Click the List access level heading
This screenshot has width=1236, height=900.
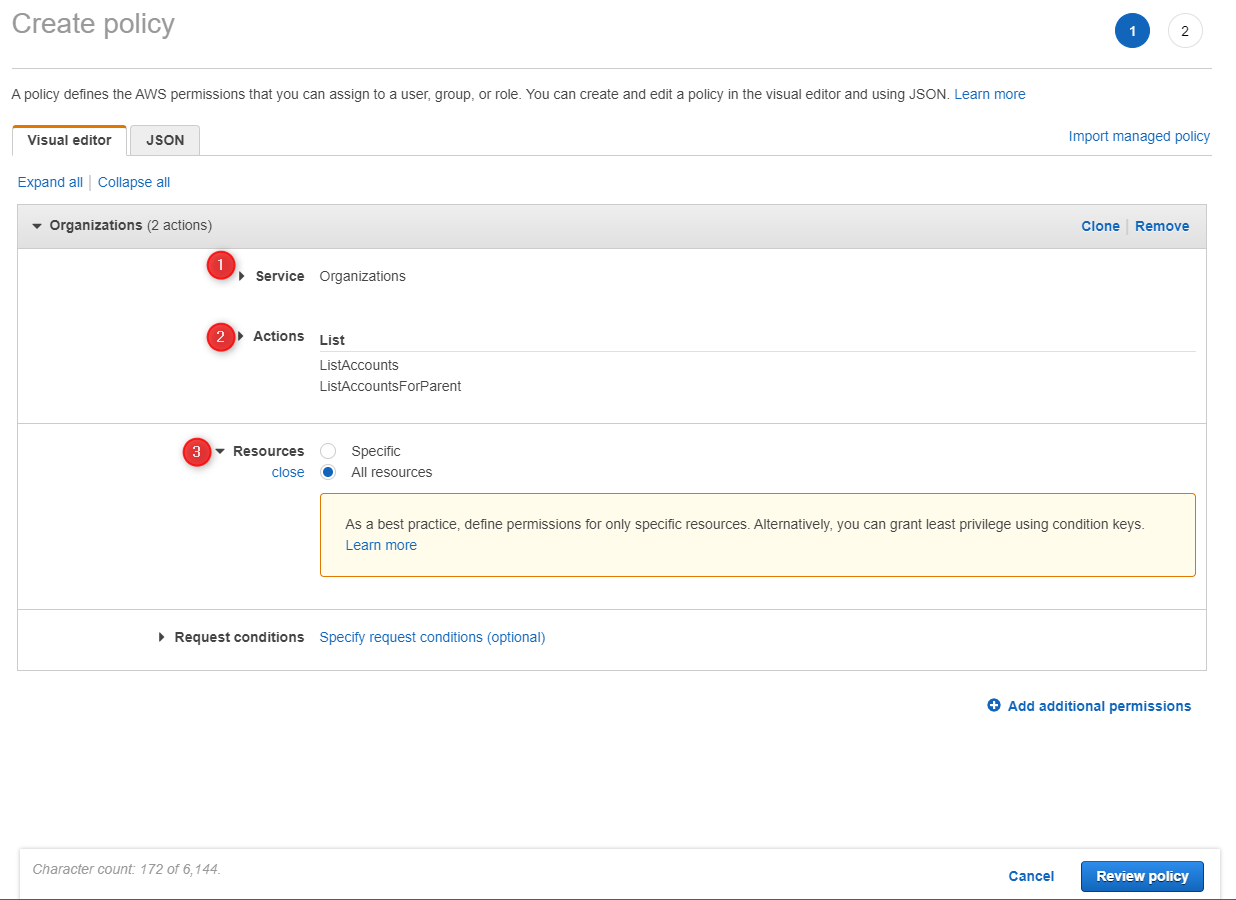click(x=332, y=340)
